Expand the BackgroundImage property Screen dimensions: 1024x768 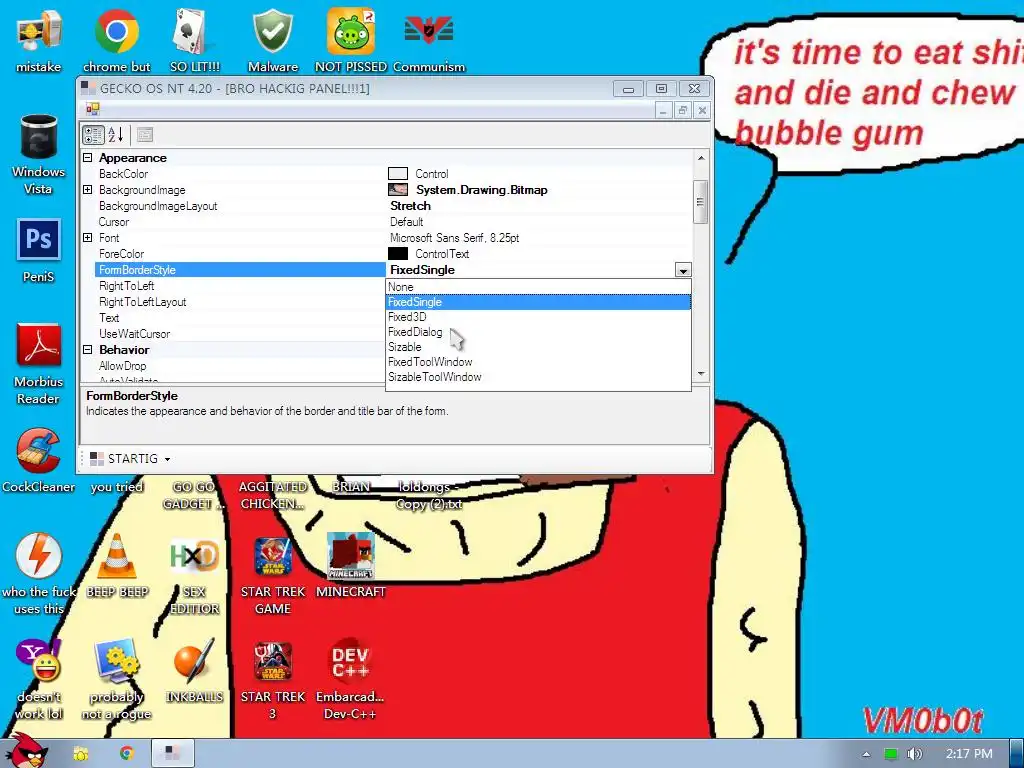88,189
